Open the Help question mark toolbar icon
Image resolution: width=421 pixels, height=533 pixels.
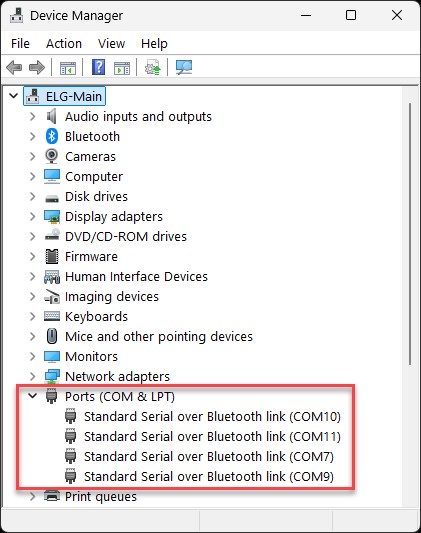pyautogui.click(x=99, y=67)
